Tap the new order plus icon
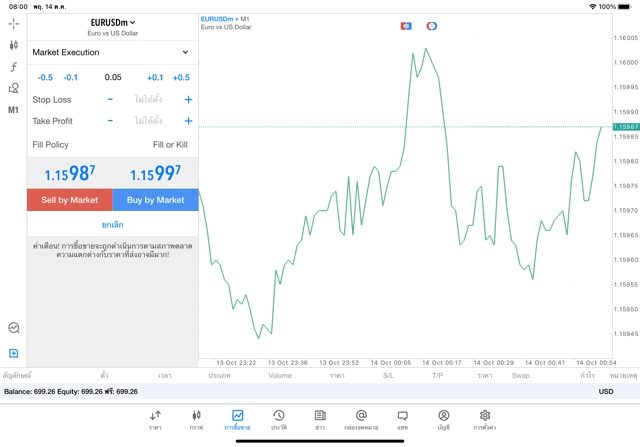This screenshot has width=640, height=447. pyautogui.click(x=13, y=353)
